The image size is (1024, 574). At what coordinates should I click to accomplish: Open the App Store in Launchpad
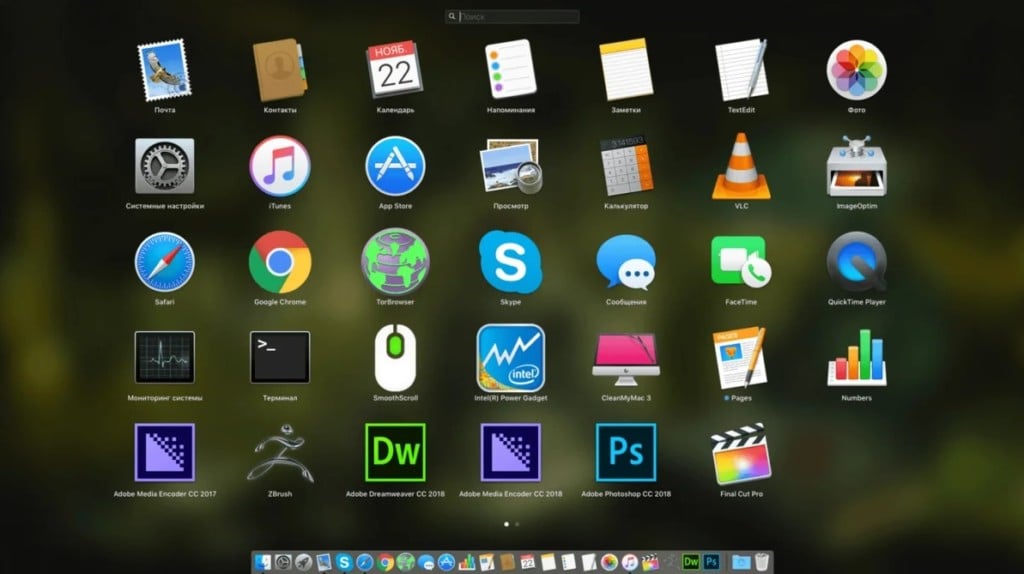(395, 166)
